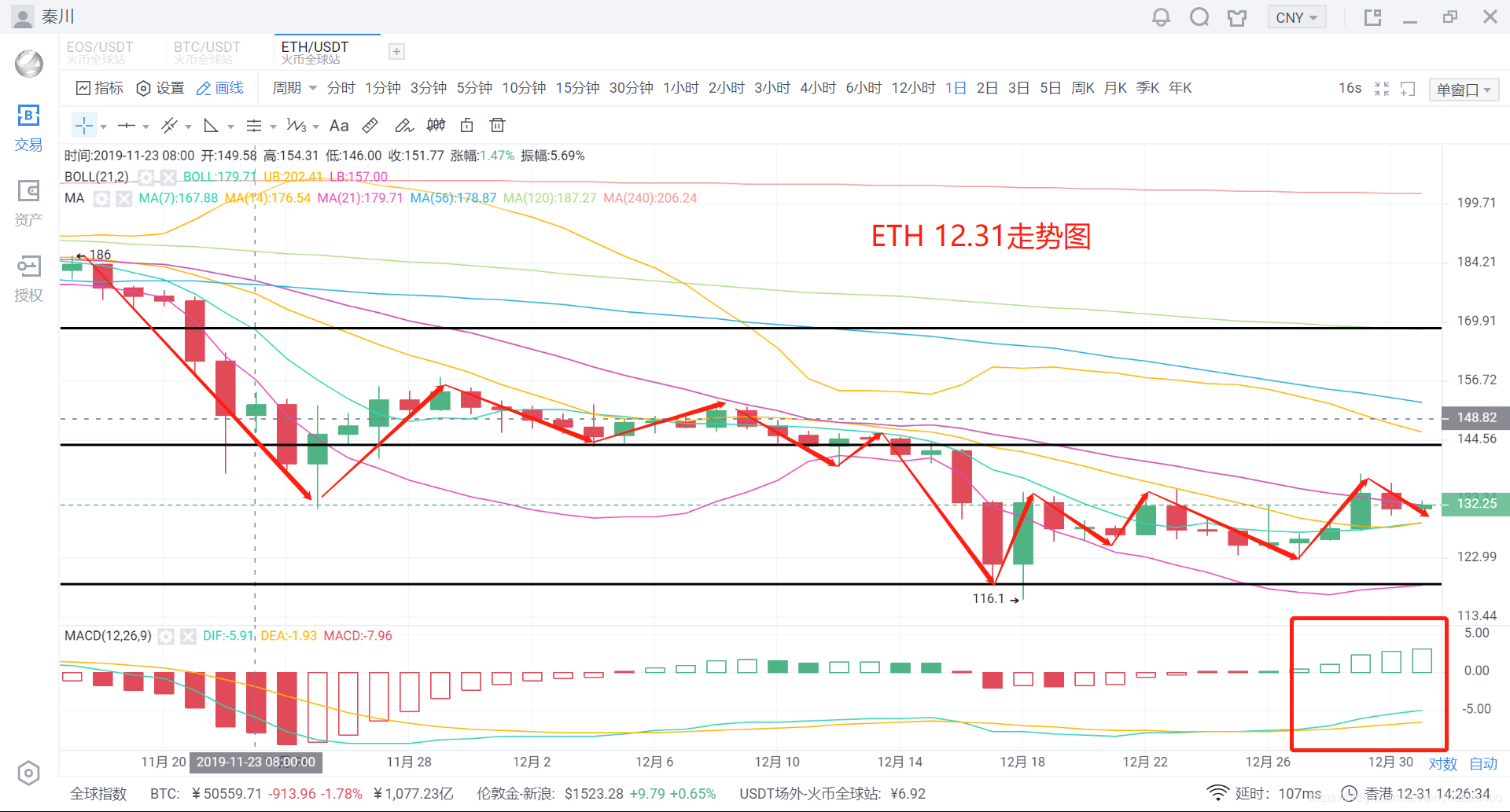Screen dimensions: 1510x812
Task: Expand the 单窗口 window layout dropdown
Action: coord(1463,90)
